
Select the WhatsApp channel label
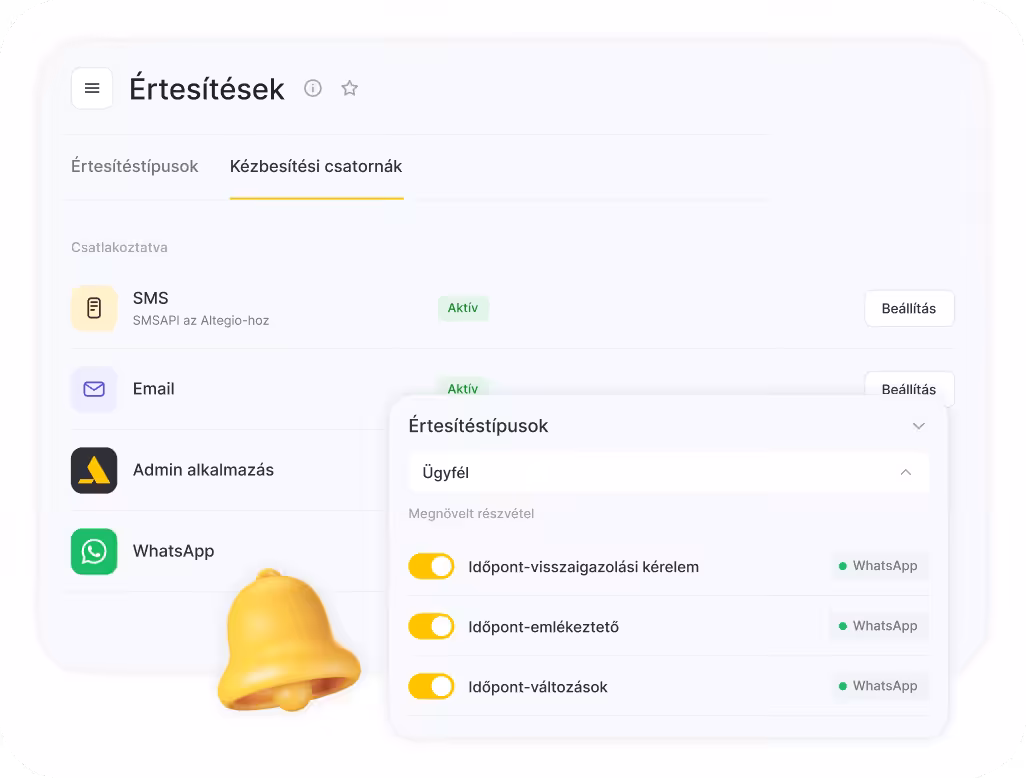point(173,552)
